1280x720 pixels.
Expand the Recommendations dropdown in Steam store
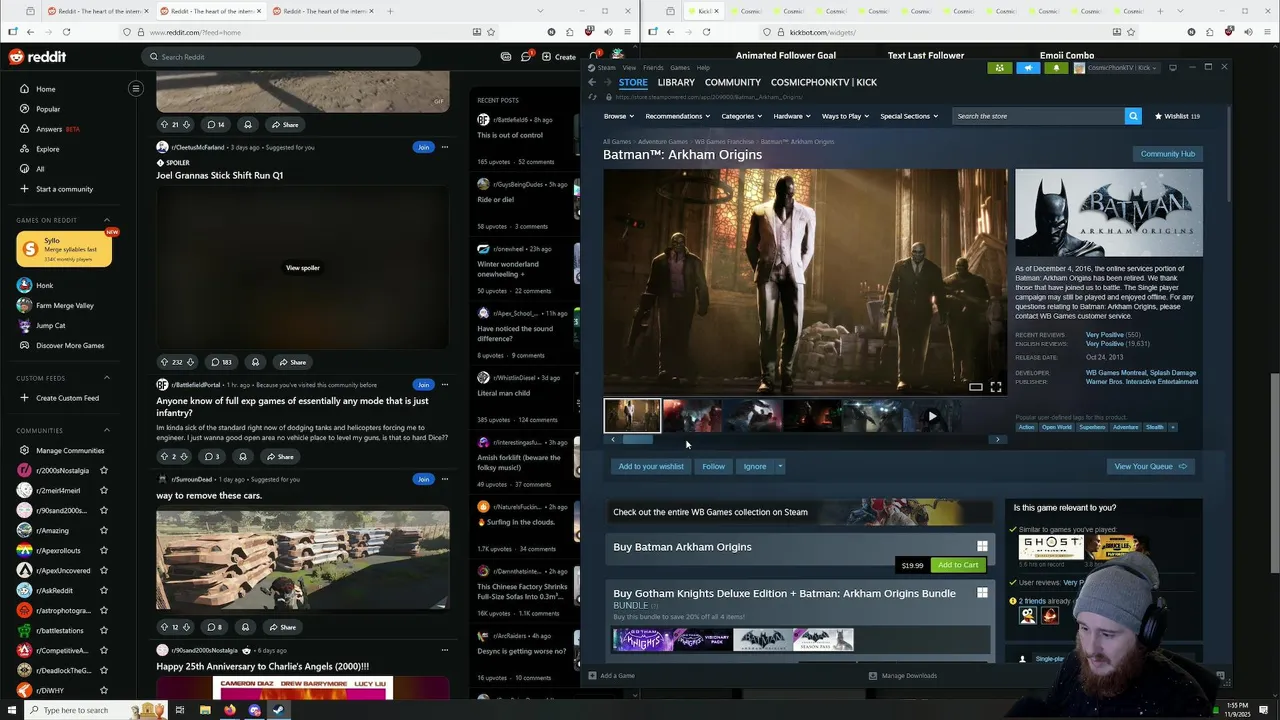678,116
